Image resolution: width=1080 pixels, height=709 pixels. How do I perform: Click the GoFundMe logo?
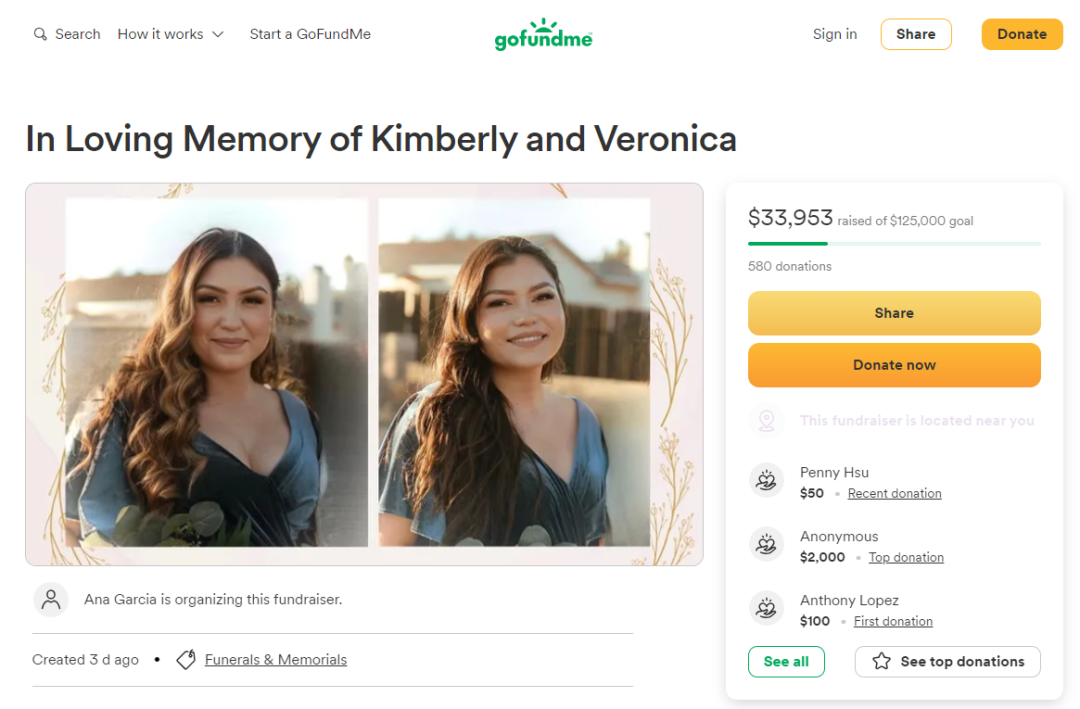(x=544, y=35)
